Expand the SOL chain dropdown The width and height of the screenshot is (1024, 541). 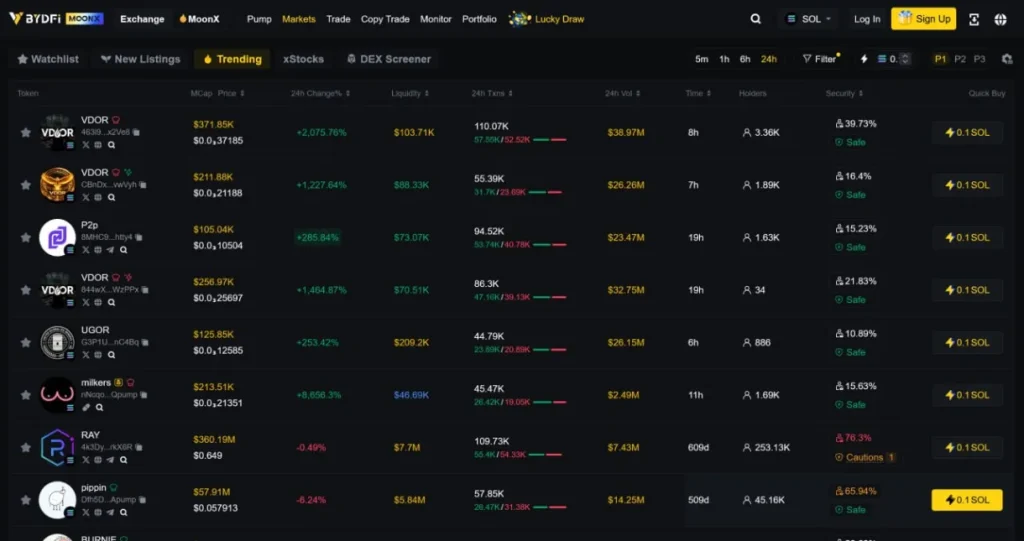(x=809, y=19)
